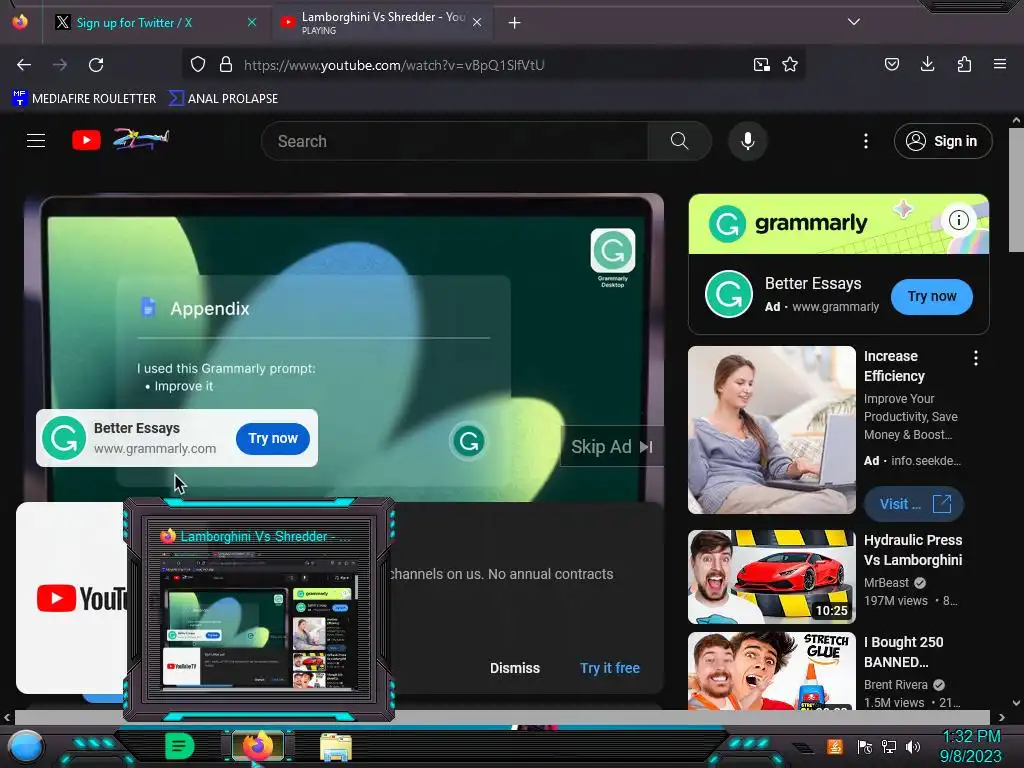Open Firefox application hamburger menu
The image size is (1024, 768).
pyautogui.click(x=1000, y=64)
